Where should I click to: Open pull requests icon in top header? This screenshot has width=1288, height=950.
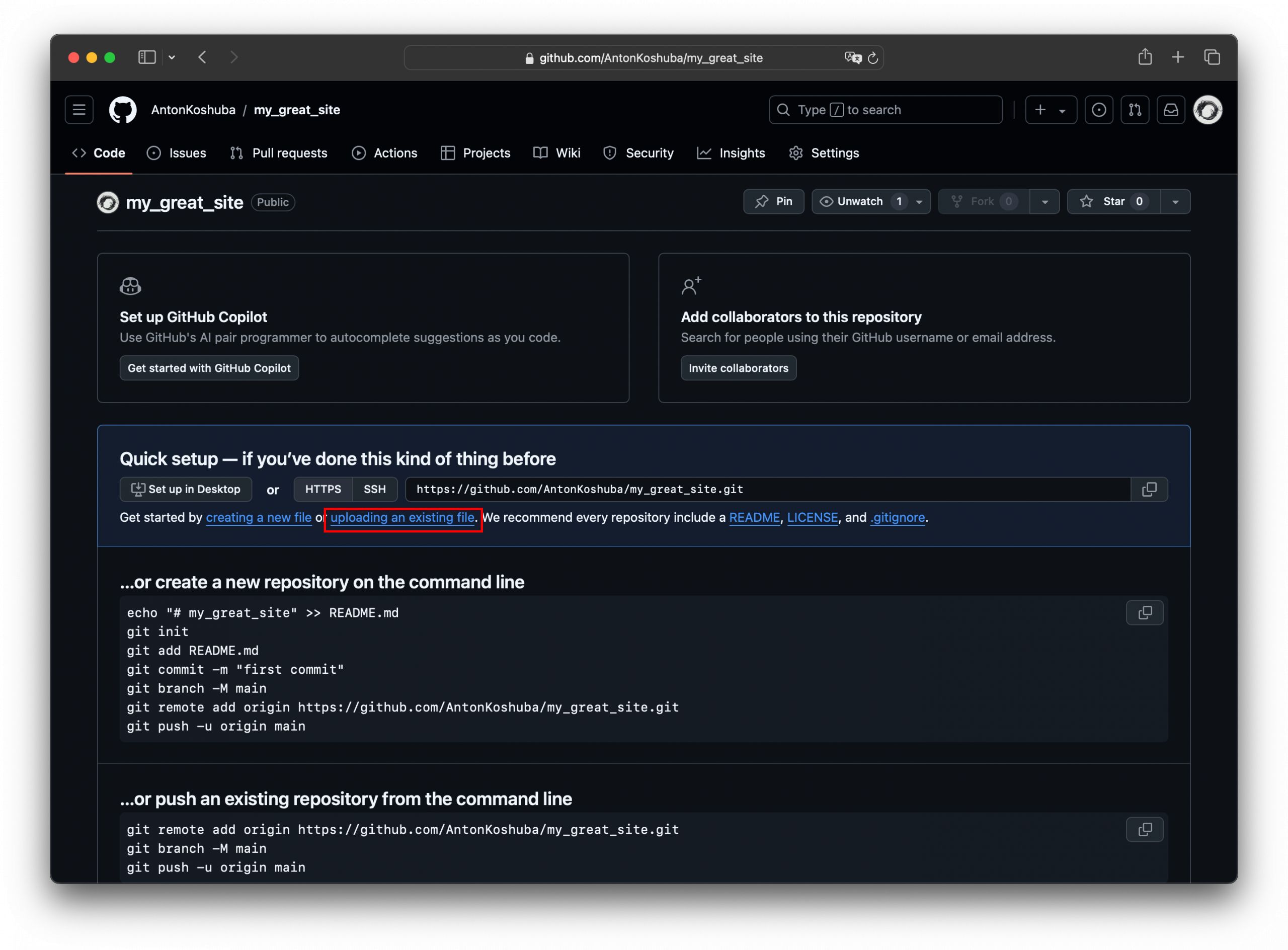click(x=1135, y=109)
